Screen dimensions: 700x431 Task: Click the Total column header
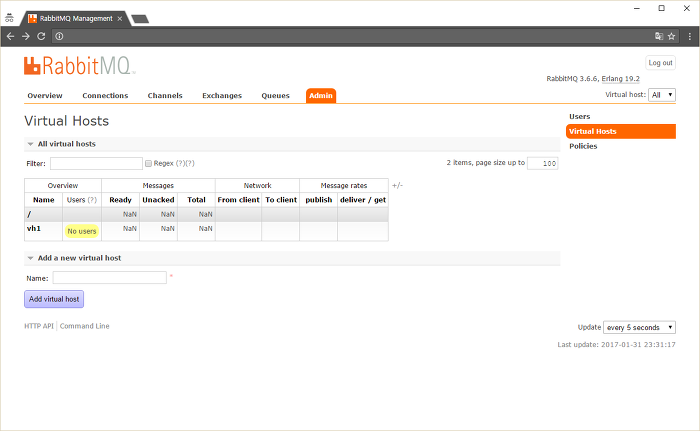(196, 200)
